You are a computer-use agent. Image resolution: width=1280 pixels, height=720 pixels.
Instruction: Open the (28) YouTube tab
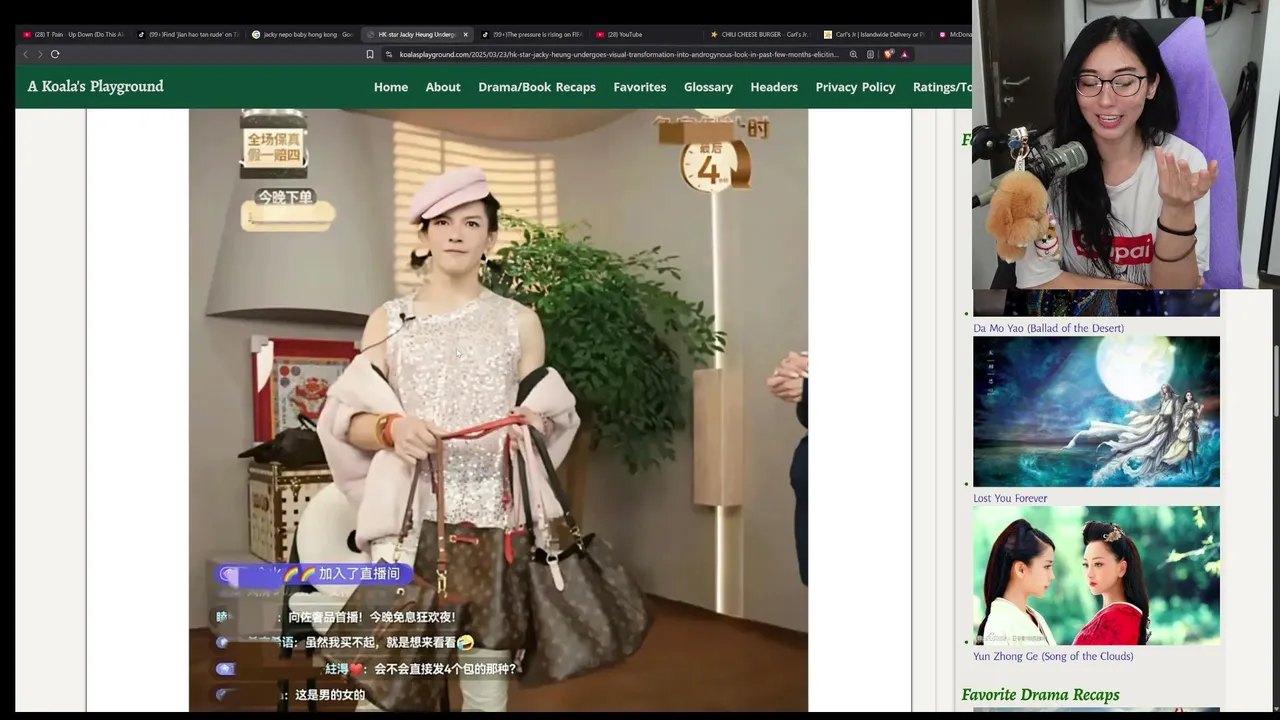pos(646,34)
